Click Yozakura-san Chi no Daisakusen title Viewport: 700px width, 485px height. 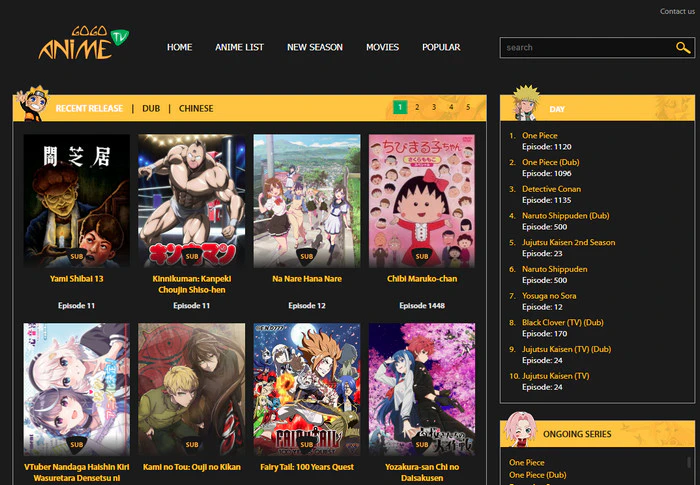click(422, 472)
